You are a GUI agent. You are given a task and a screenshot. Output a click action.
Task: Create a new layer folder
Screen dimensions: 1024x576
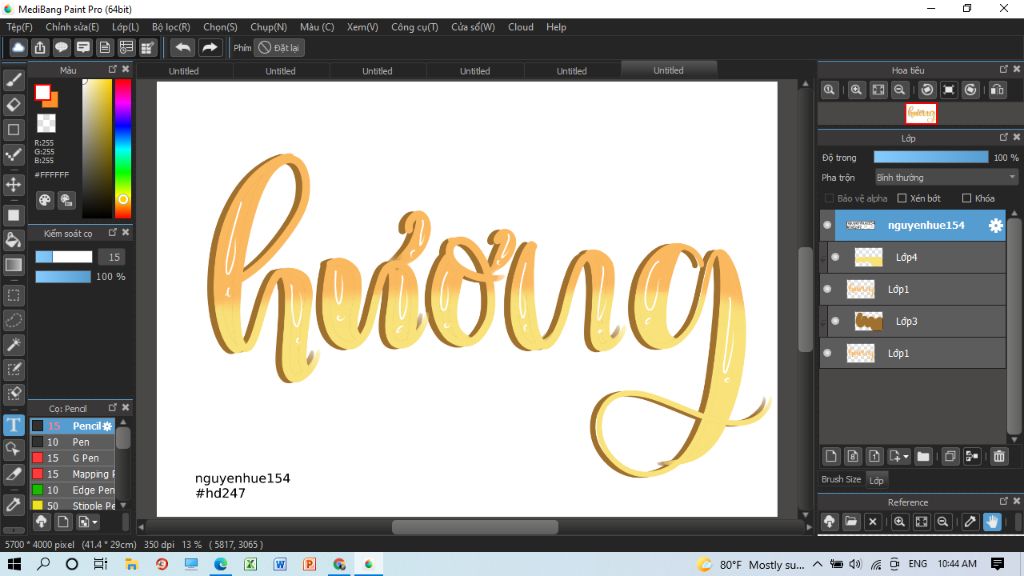coord(923,457)
